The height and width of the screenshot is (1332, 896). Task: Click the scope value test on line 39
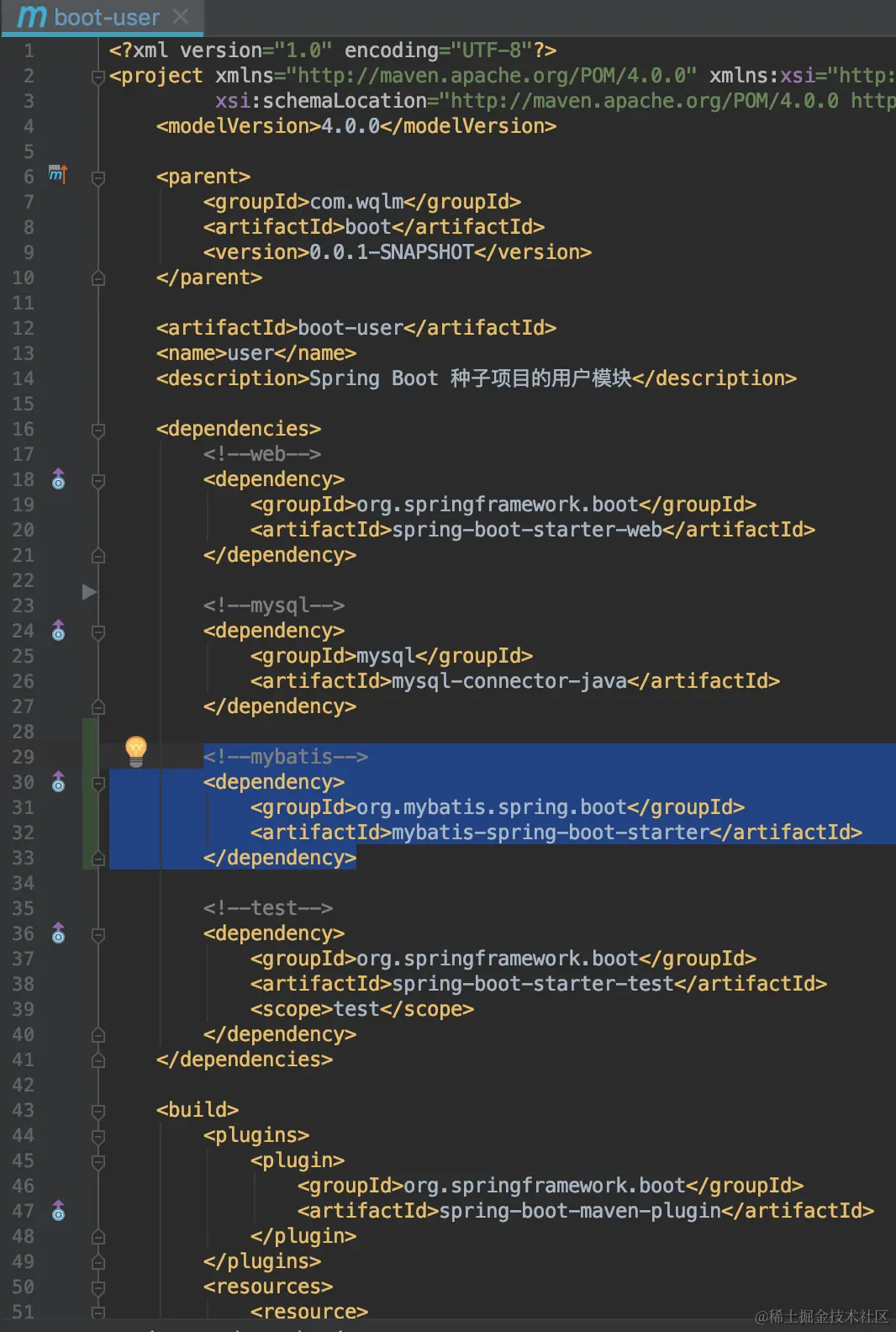point(356,1009)
